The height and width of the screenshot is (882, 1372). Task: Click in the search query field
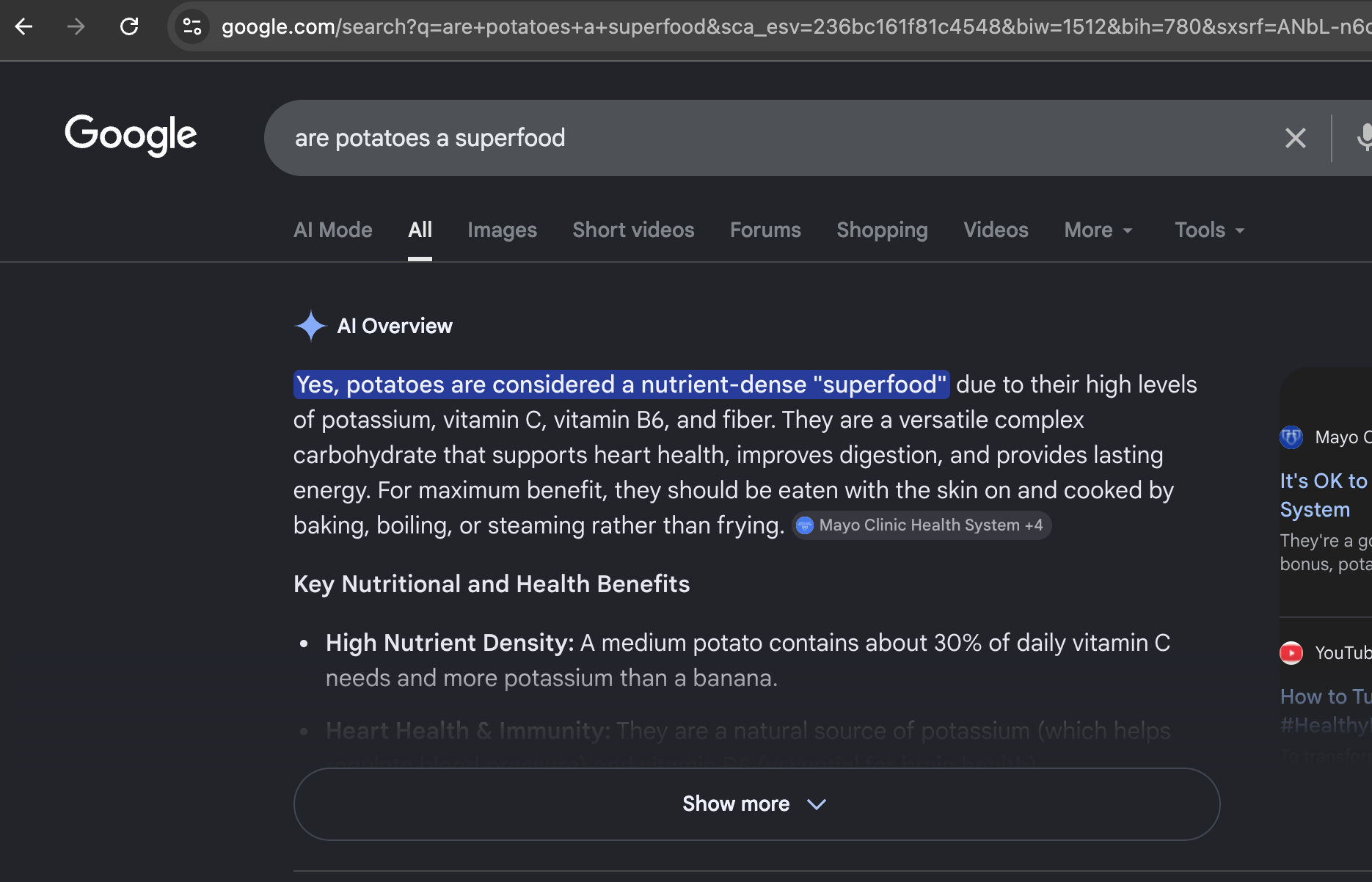(778, 138)
